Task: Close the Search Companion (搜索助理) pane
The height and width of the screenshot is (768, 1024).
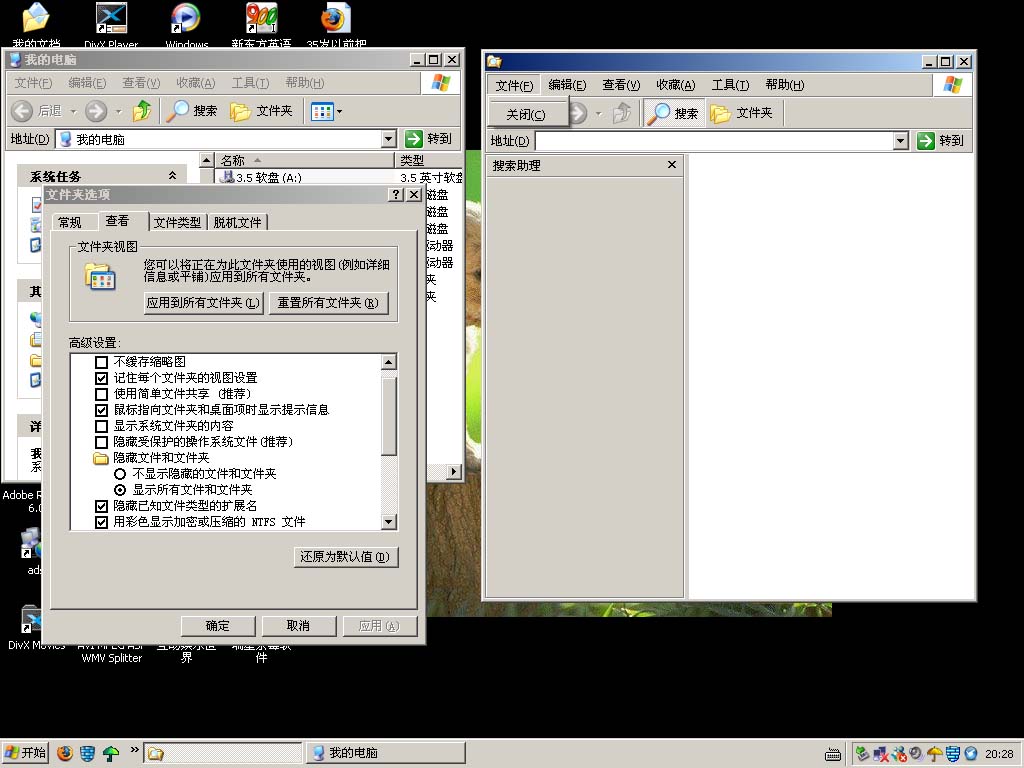Action: click(x=672, y=165)
